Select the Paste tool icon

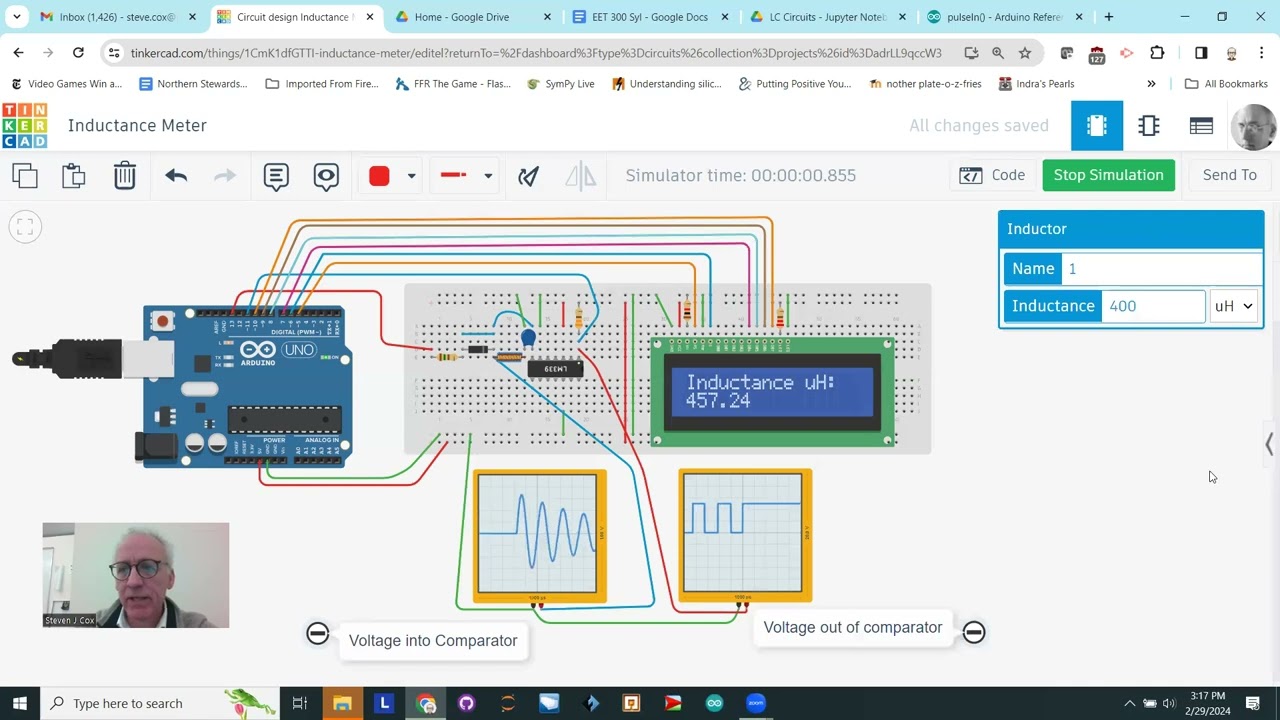coord(74,176)
